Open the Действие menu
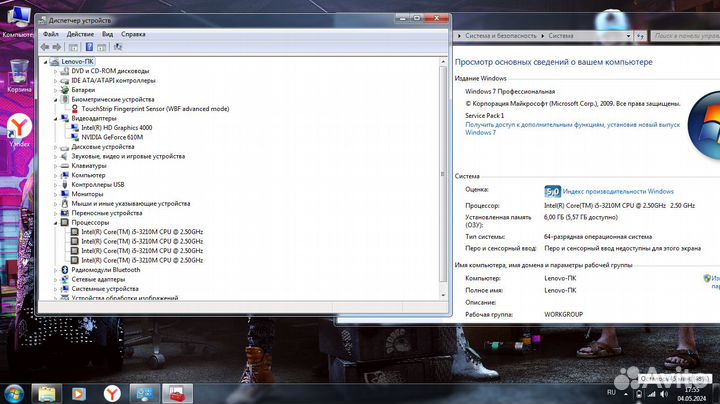 [80, 34]
